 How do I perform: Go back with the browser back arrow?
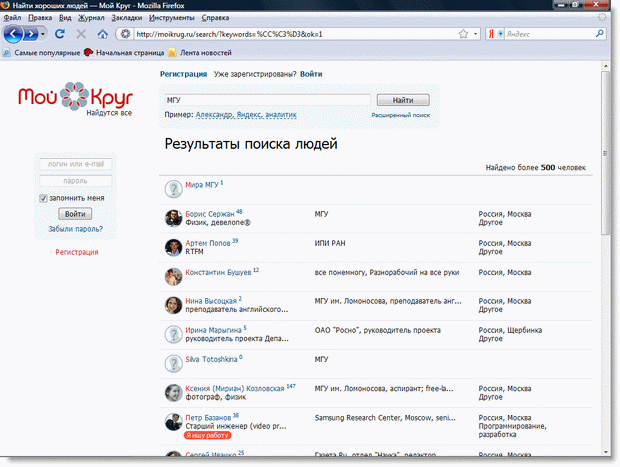point(13,34)
